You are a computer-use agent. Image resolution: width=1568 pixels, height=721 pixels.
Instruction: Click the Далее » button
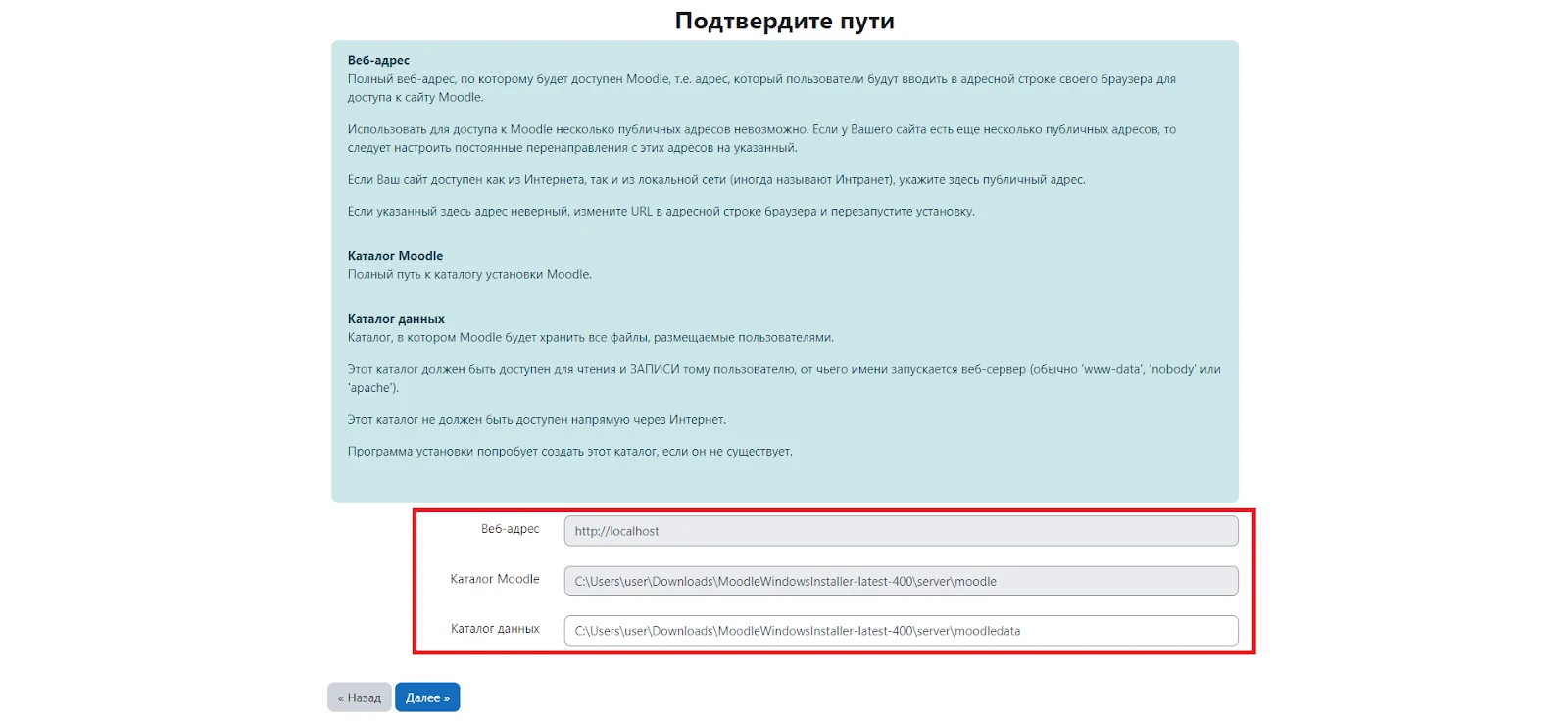click(427, 697)
